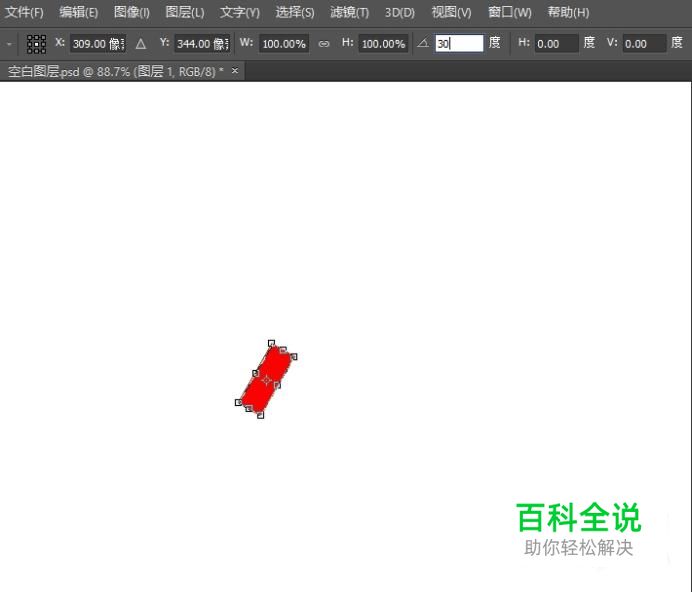692x592 pixels.
Task: Click the rotation angle icon
Action: [x=423, y=43]
